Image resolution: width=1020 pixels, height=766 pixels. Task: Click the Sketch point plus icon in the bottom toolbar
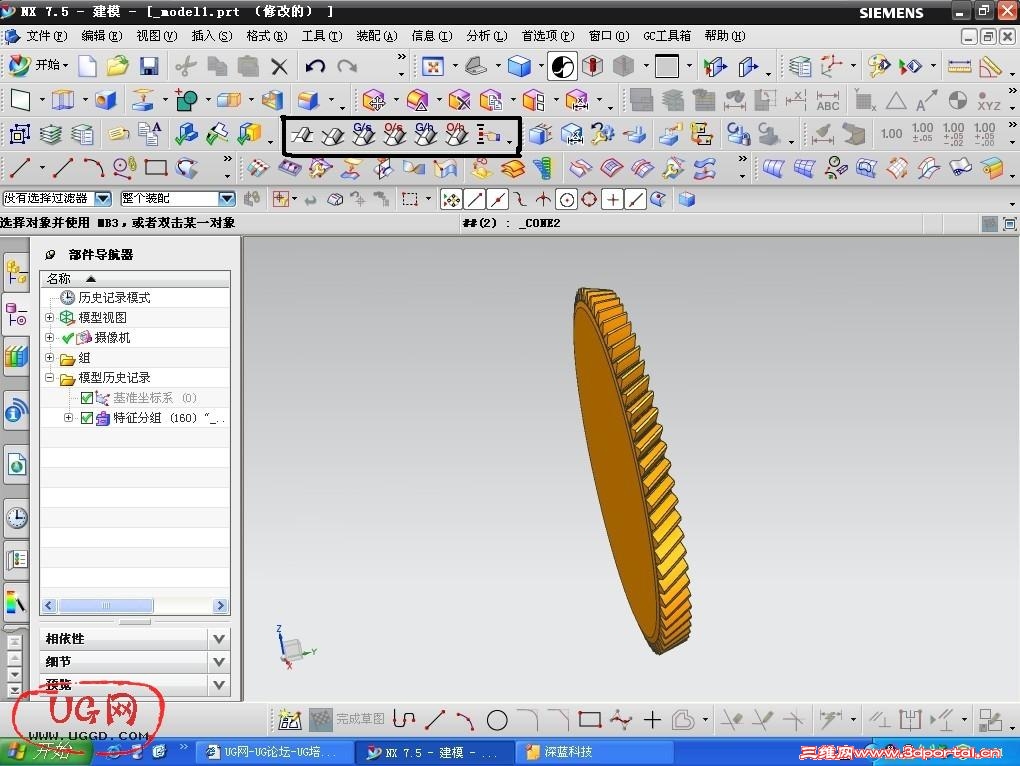coord(652,720)
